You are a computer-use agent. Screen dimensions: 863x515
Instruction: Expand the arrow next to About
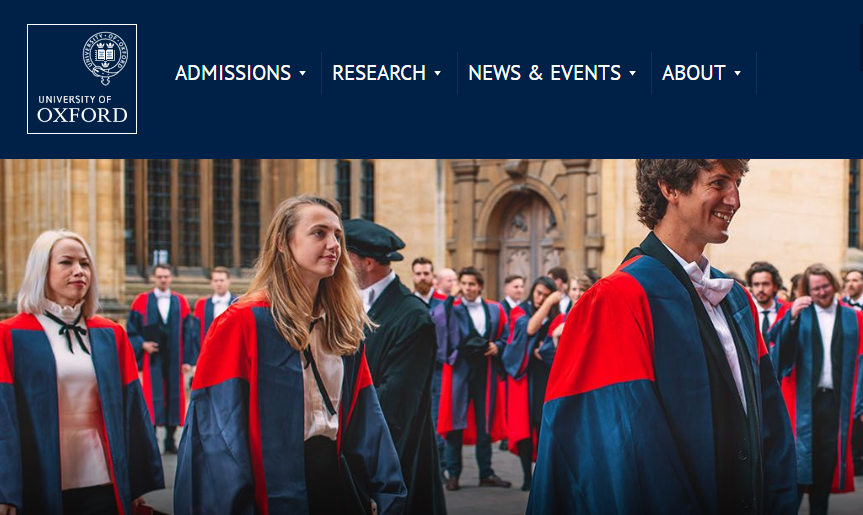tap(738, 73)
